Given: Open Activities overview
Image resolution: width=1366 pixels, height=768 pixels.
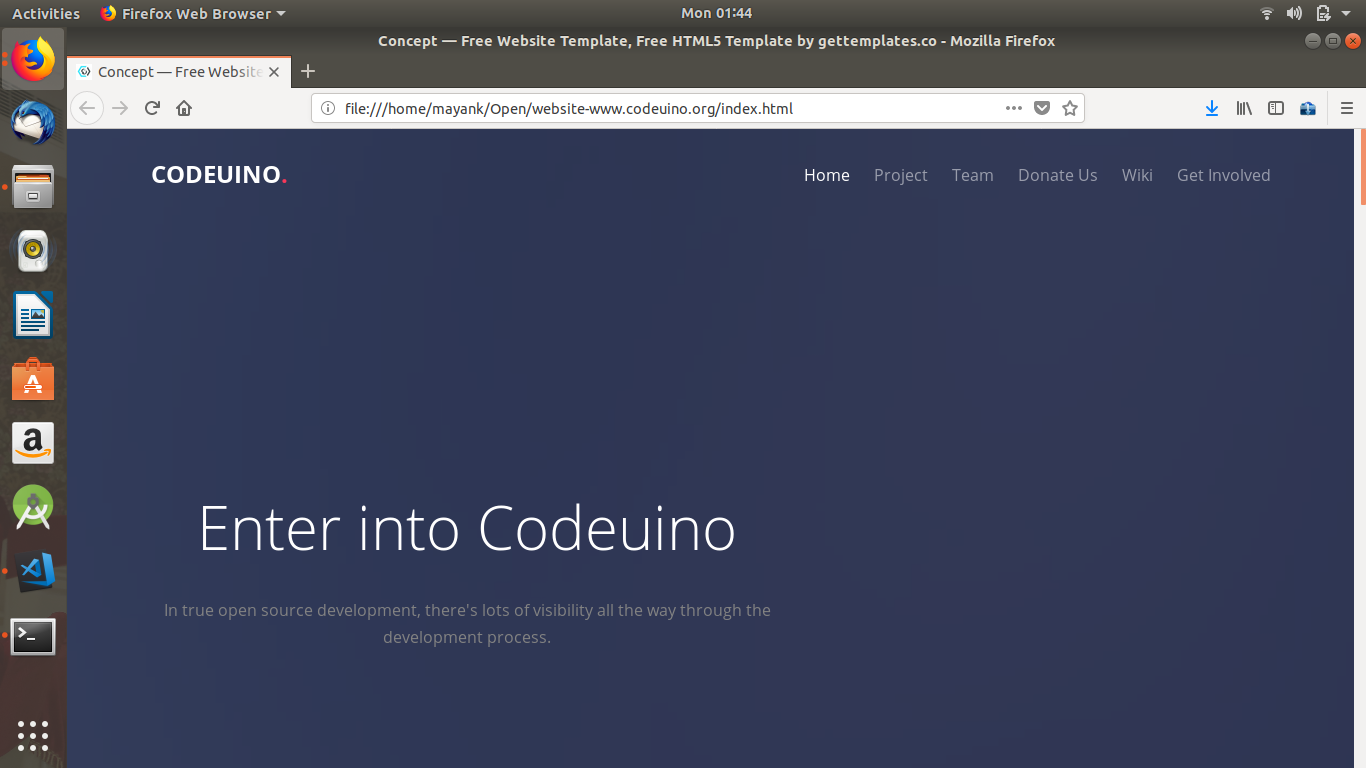Looking at the screenshot, I should [x=46, y=13].
